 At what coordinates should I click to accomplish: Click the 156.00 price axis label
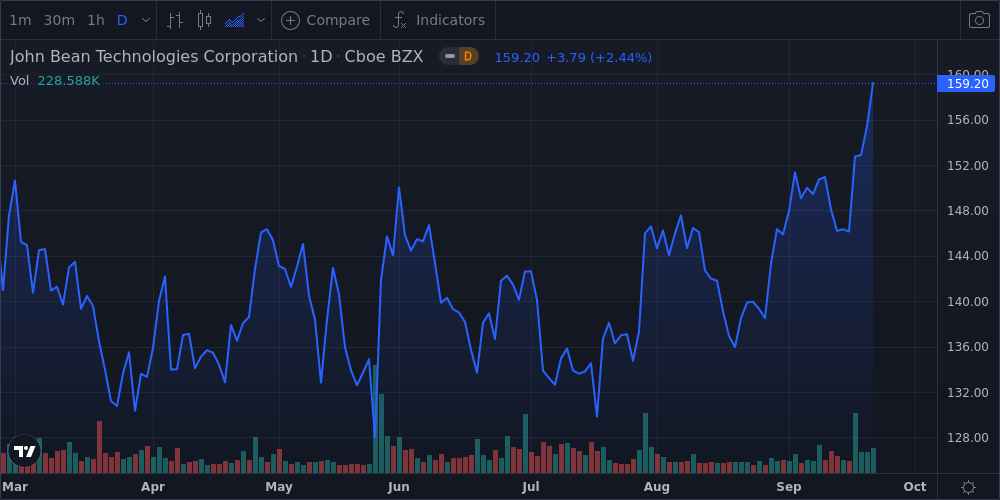tap(968, 120)
